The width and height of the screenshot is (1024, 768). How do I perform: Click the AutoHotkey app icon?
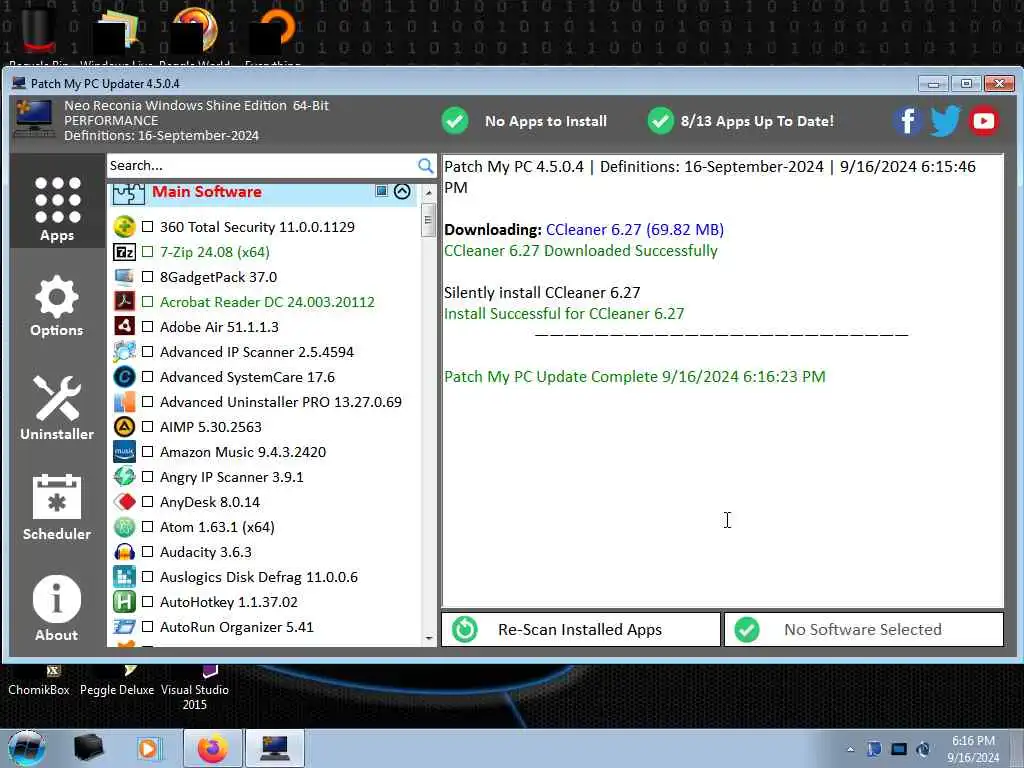coord(124,601)
